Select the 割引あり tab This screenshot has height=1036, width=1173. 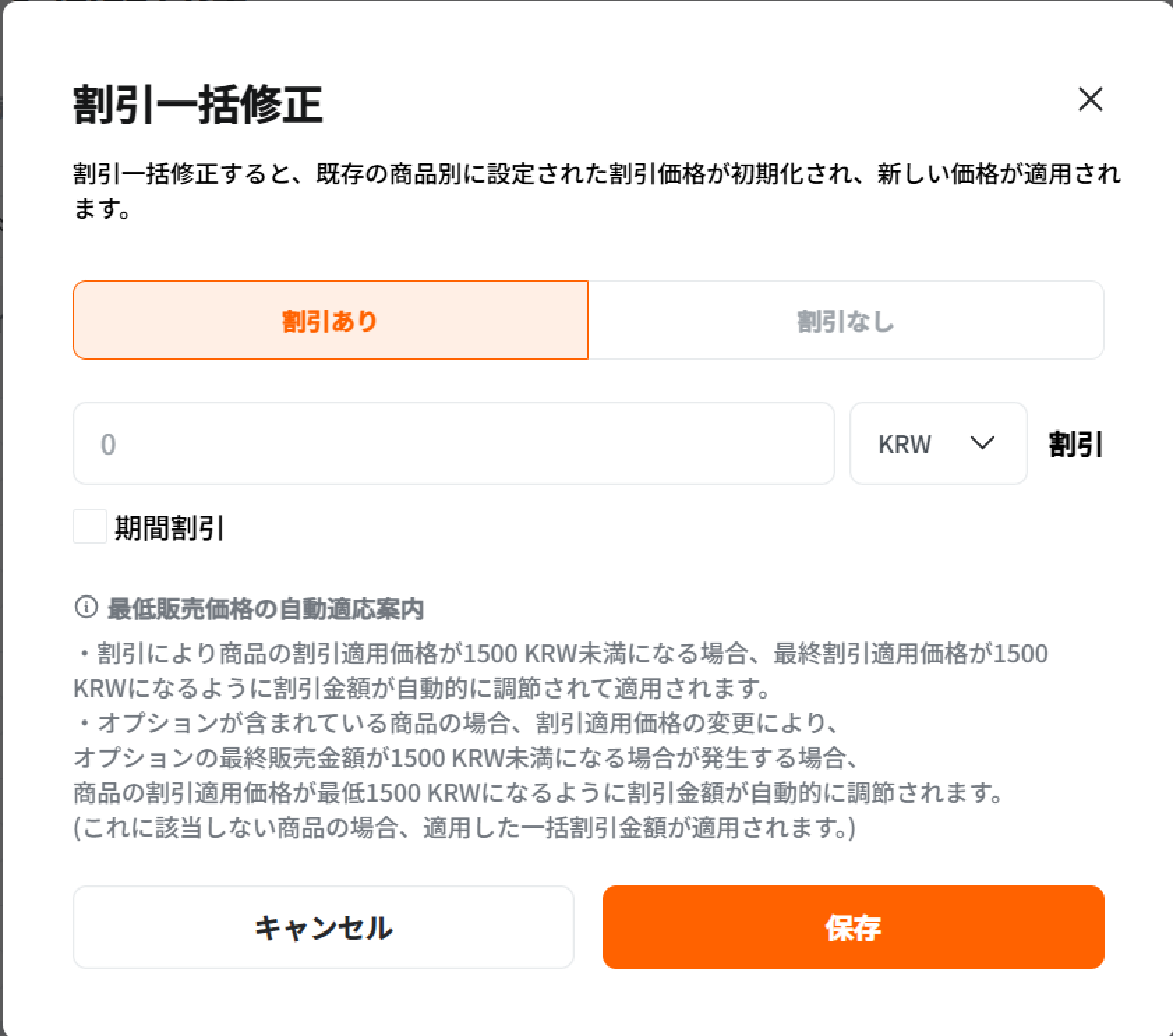point(330,321)
